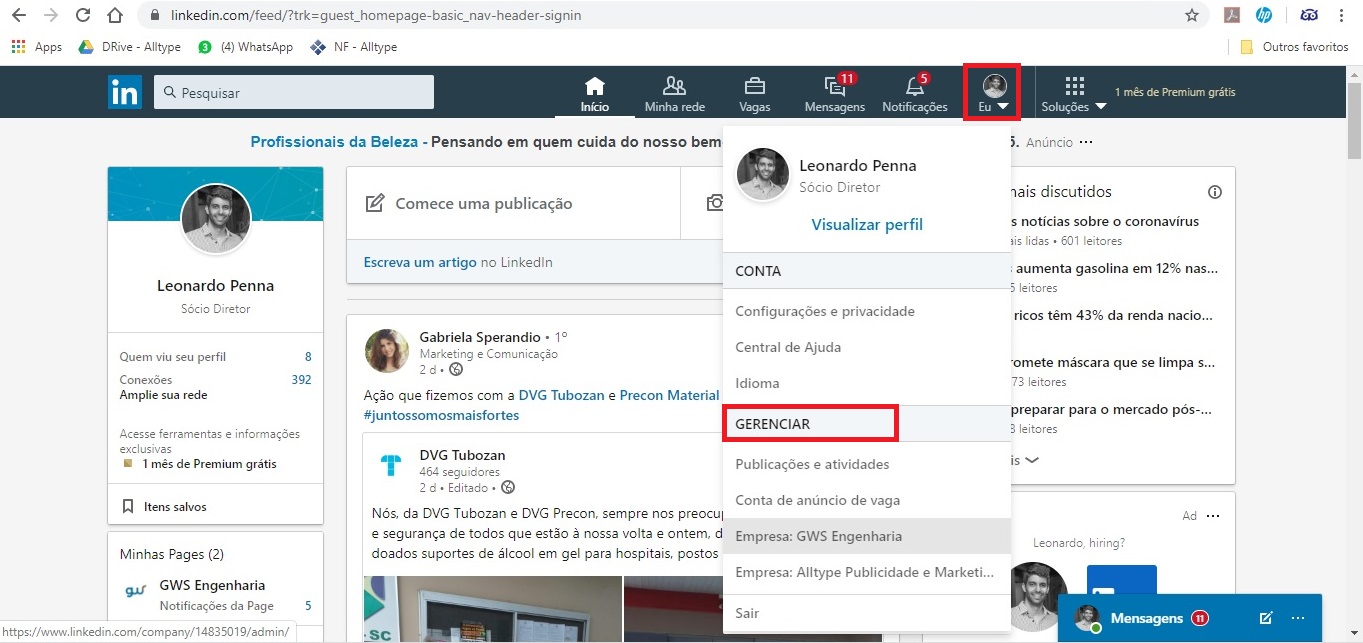The width and height of the screenshot is (1363, 643).
Task: Click Leonardo Penna avatar in left sidebar
Action: (x=215, y=219)
